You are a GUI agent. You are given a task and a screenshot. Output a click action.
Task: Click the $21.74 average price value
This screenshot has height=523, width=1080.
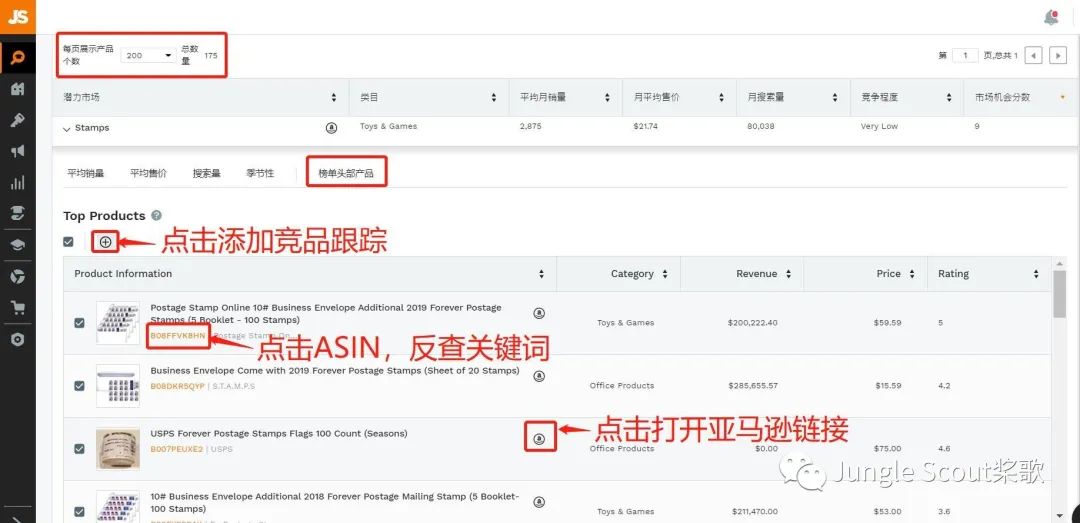click(645, 127)
